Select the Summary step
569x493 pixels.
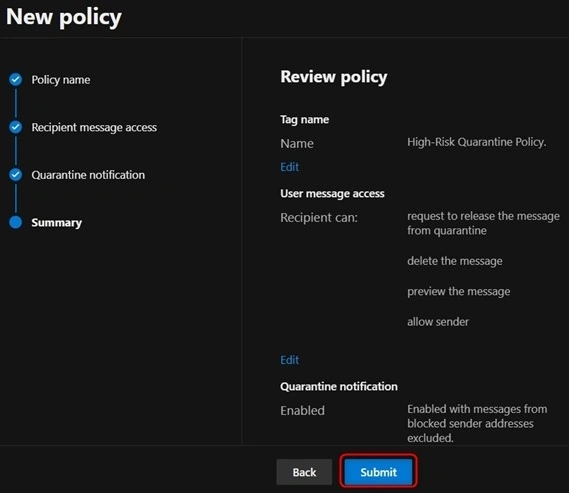pos(57,222)
